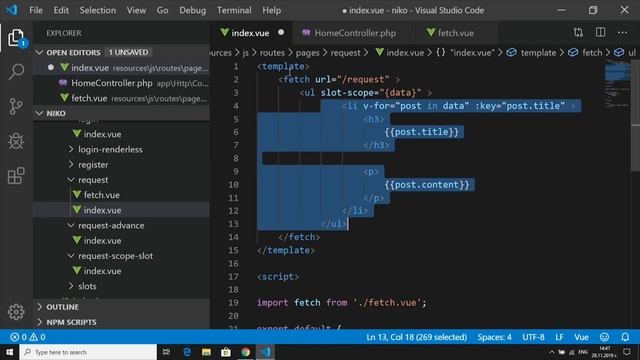
Task: Open the Go menu
Action: point(162,10)
